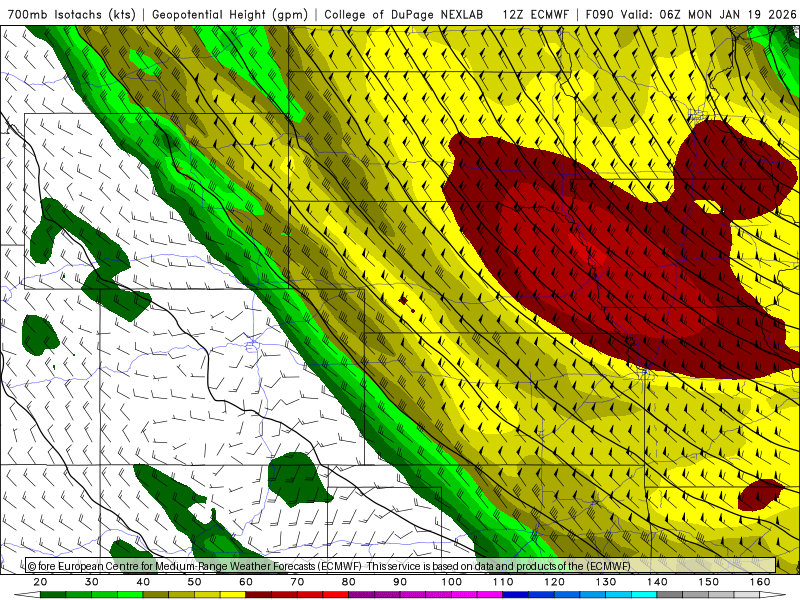800x600 pixels.
Task: Click the '160' value on color scale
Action: click(x=760, y=582)
